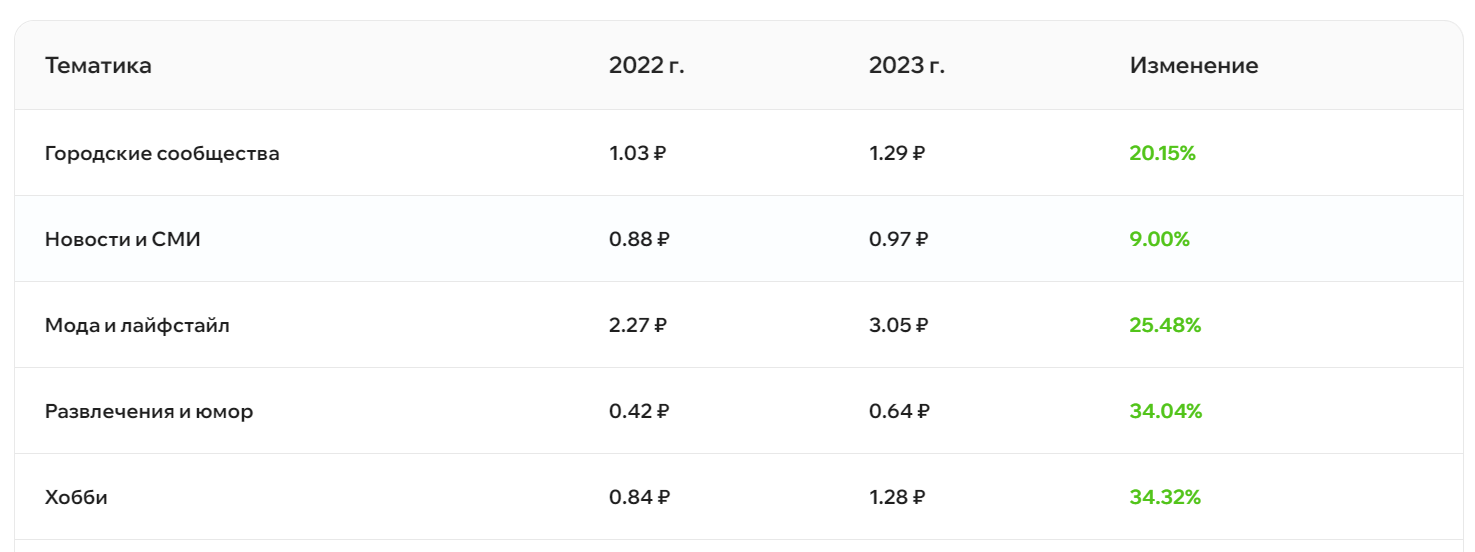The image size is (1475, 552).
Task: Click the Тематика column header
Action: 98,66
